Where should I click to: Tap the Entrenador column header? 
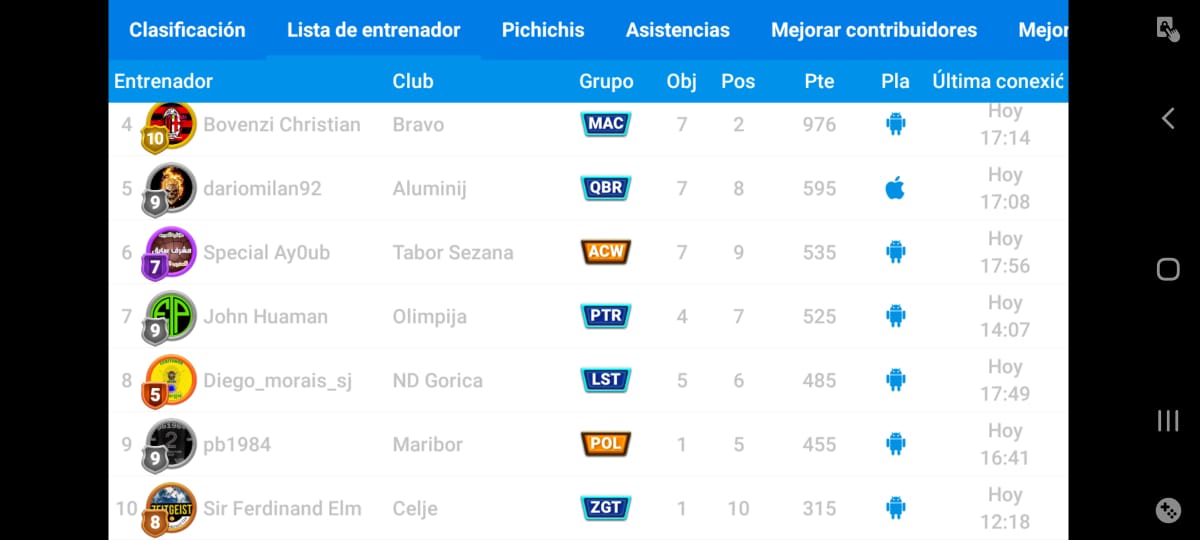(164, 82)
